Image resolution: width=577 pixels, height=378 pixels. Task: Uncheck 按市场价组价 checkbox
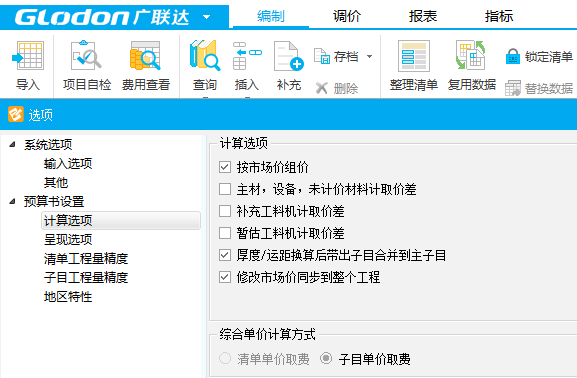[225, 167]
